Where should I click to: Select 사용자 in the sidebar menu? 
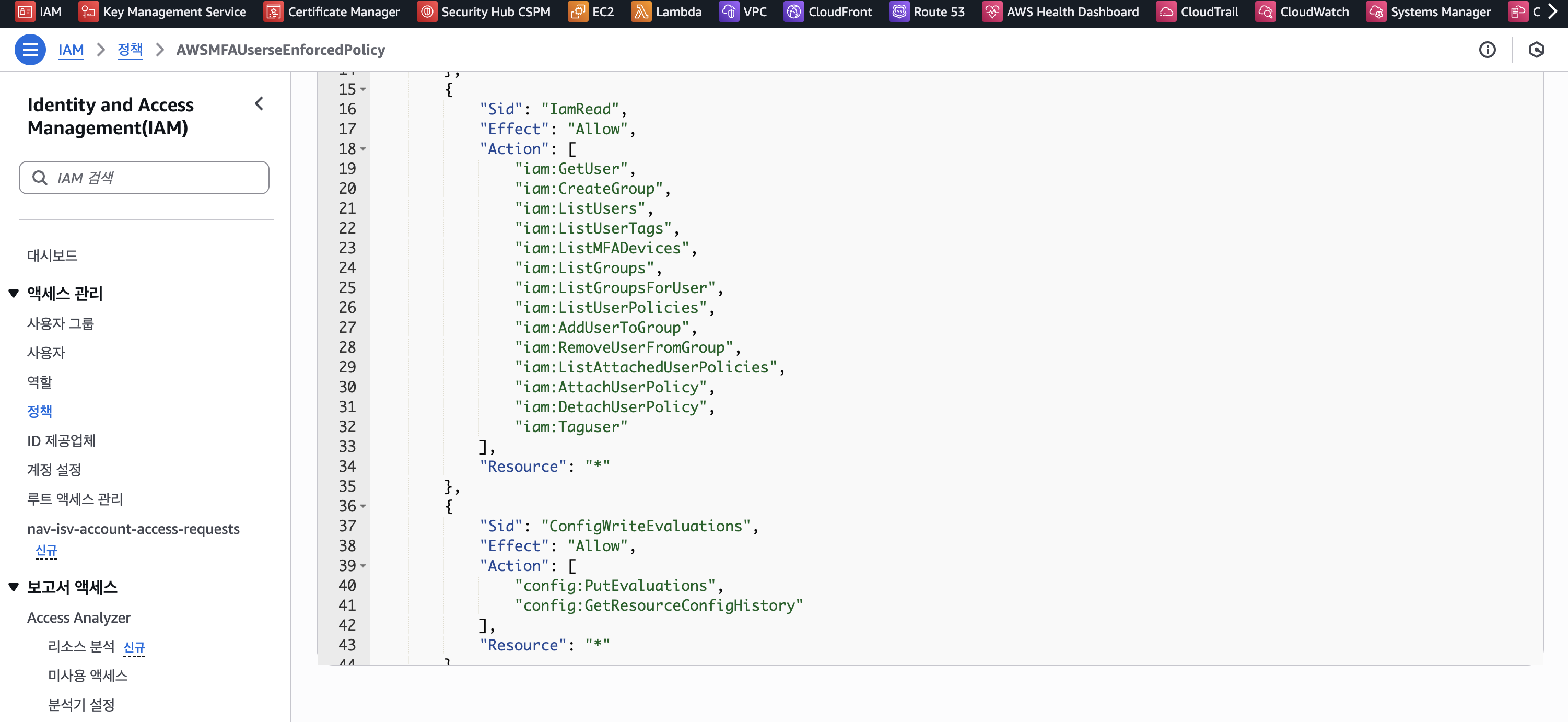point(46,353)
